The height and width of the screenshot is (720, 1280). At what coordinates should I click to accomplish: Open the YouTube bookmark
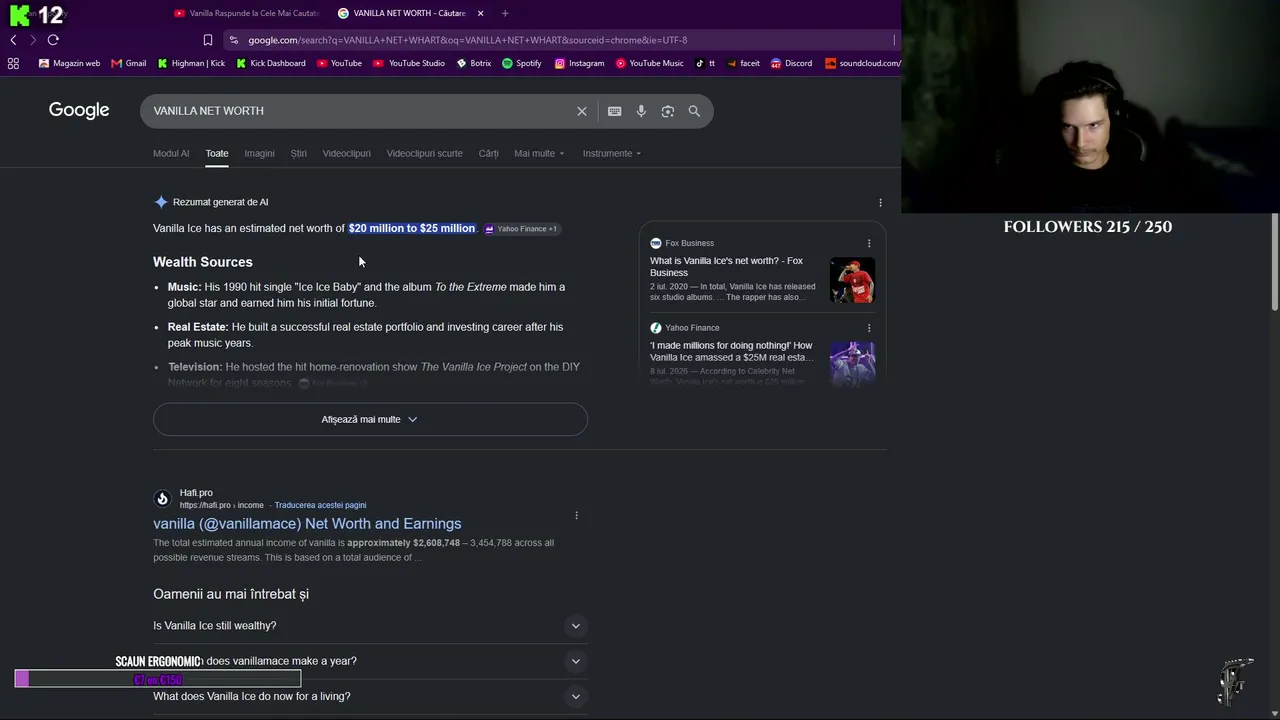(339, 63)
